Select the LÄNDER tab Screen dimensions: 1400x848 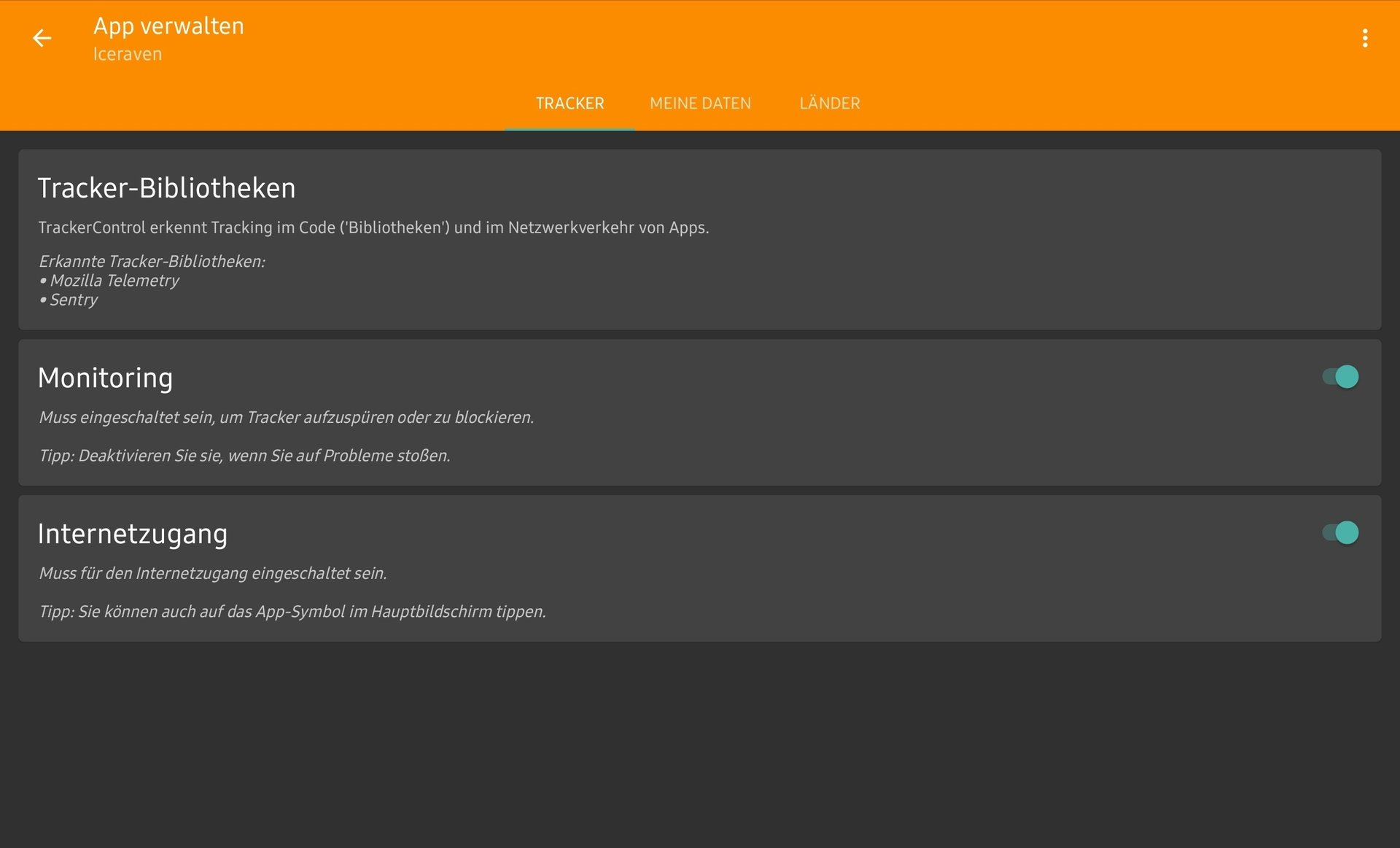[x=829, y=104]
